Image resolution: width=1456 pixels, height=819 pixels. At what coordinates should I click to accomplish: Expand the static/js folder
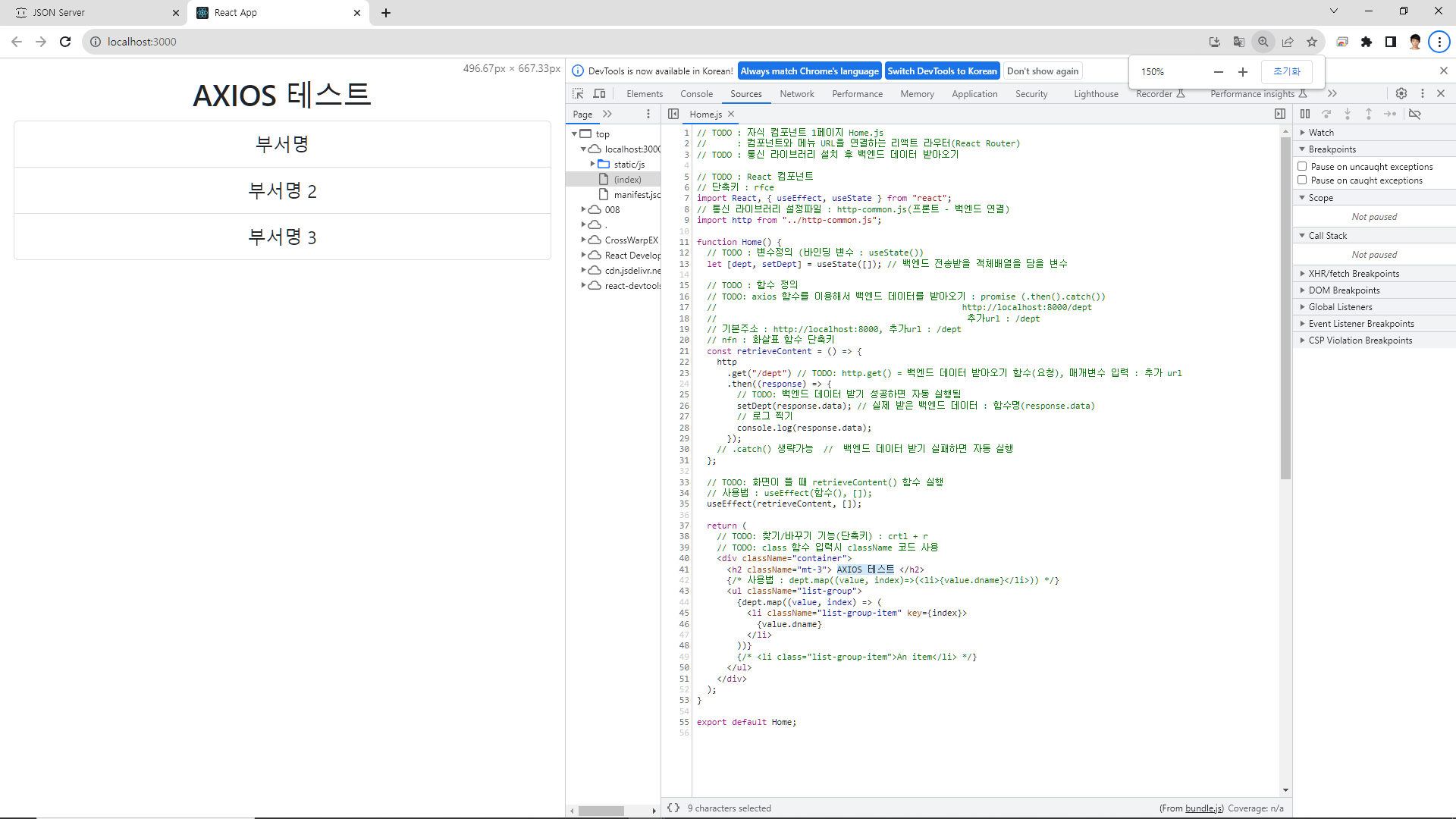592,164
